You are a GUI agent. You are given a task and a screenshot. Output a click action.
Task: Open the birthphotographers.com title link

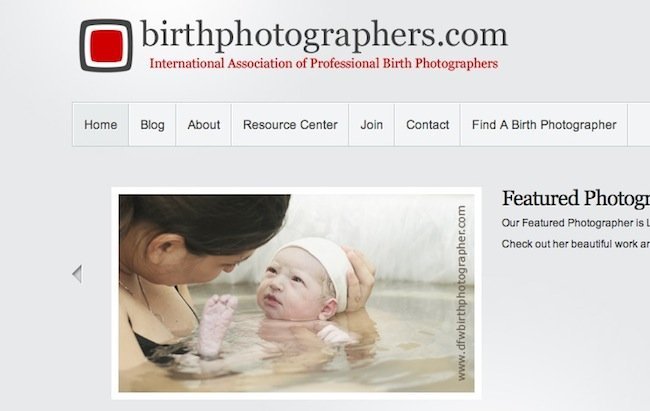[x=324, y=35]
